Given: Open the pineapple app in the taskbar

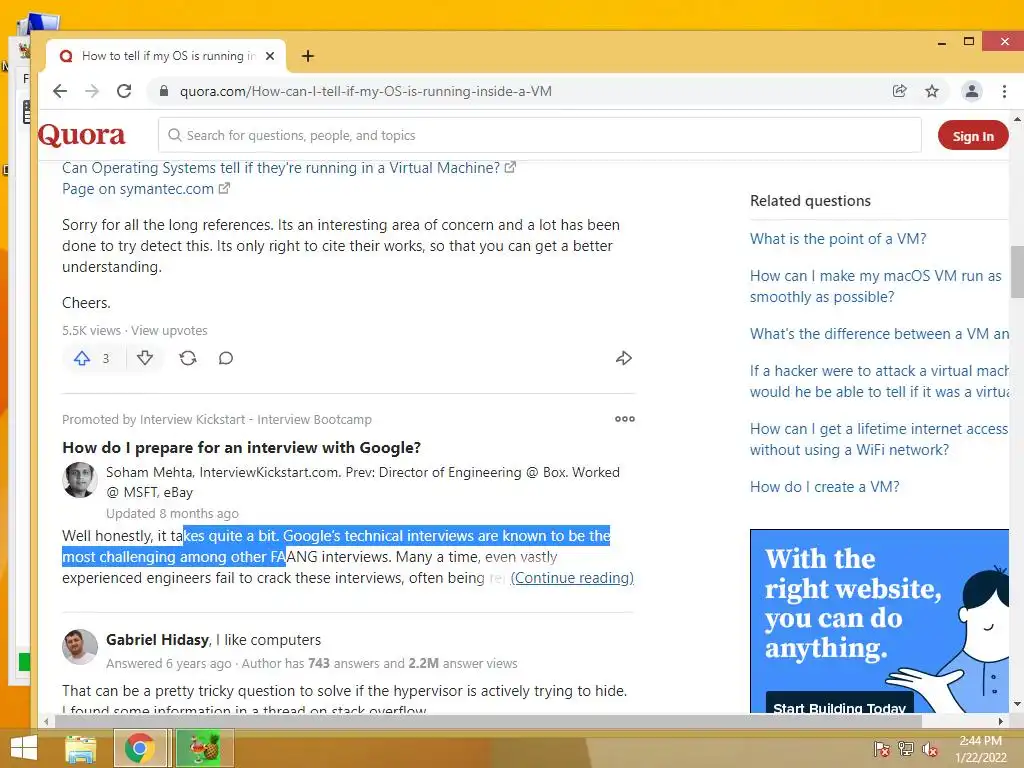Looking at the screenshot, I should 204,748.
